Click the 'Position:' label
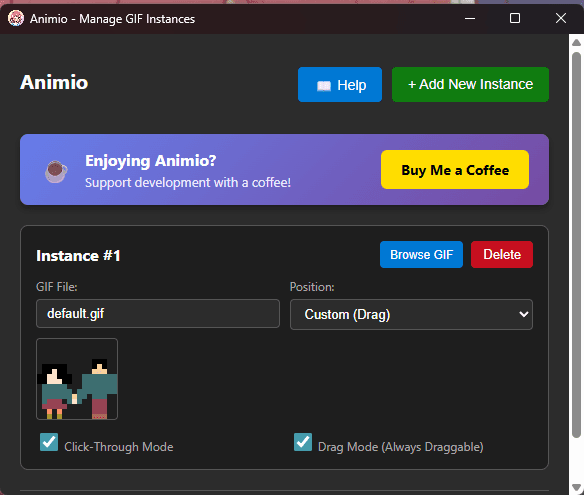 click(x=312, y=287)
